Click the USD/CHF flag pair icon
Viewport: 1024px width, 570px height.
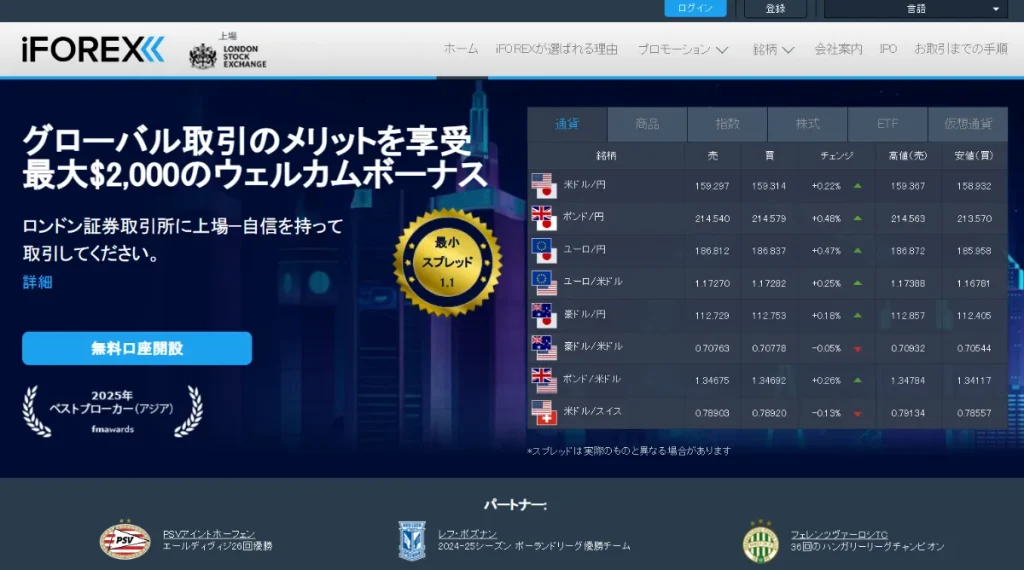pyautogui.click(x=544, y=413)
